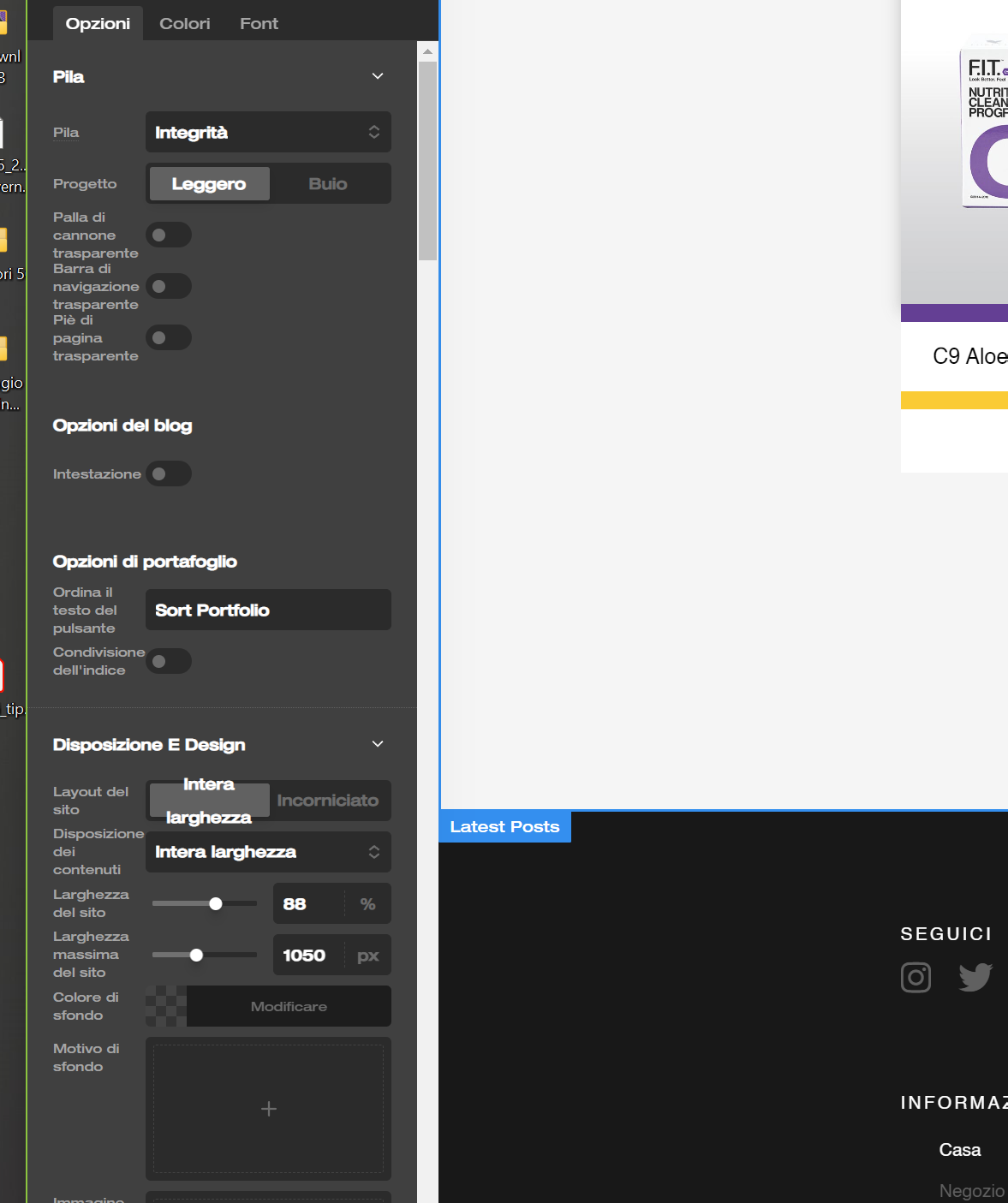Click the plus icon in Motivo di sfondo
Screen dimensions: 1008x1203
(x=268, y=1109)
